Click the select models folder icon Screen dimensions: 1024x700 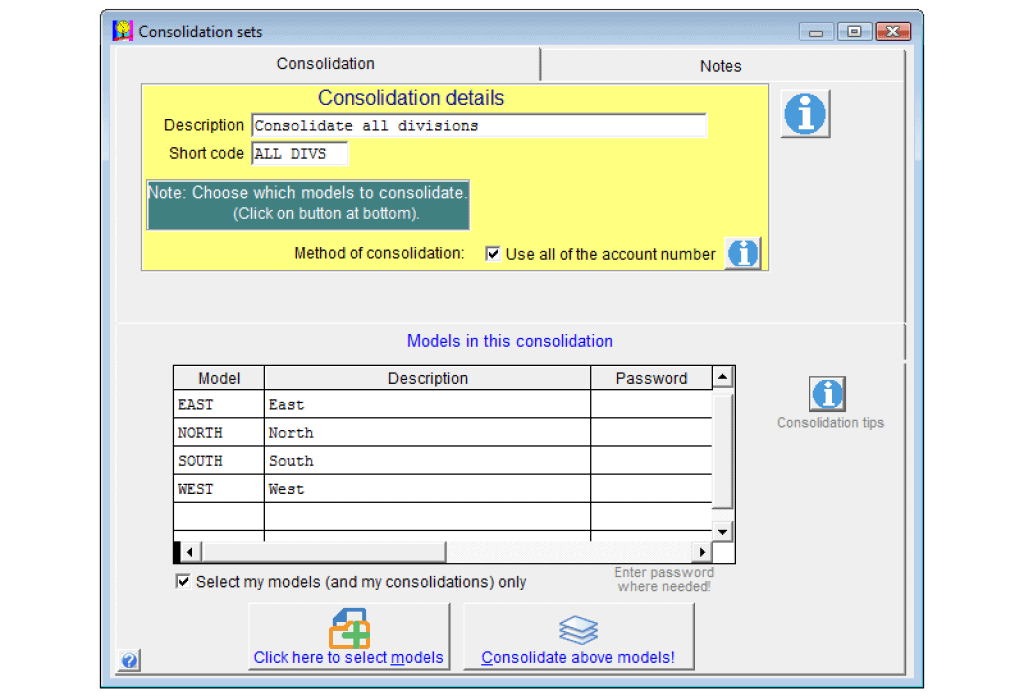tap(349, 628)
